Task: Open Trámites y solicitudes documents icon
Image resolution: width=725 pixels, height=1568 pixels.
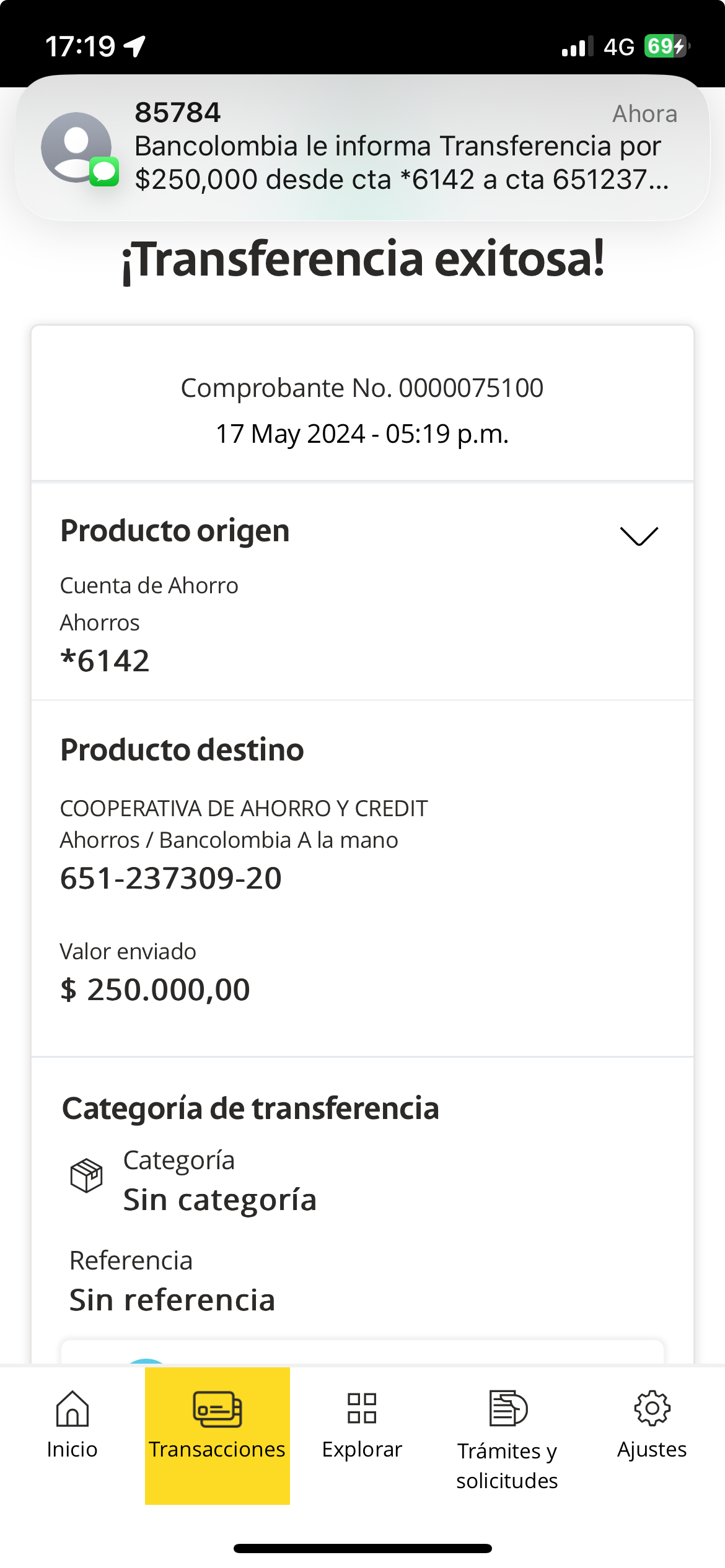Action: pos(508,1409)
